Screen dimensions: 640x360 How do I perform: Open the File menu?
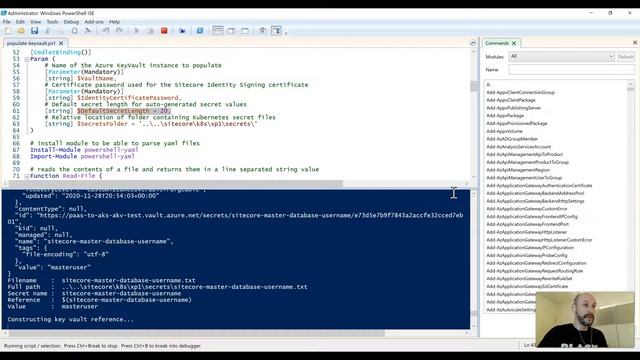tap(7, 22)
